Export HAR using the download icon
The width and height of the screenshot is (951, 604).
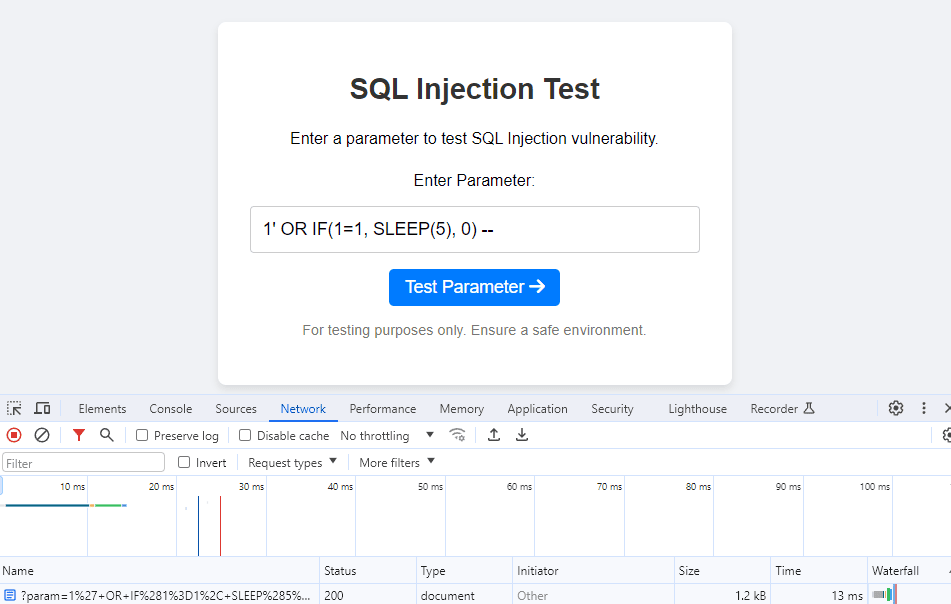[x=521, y=435]
